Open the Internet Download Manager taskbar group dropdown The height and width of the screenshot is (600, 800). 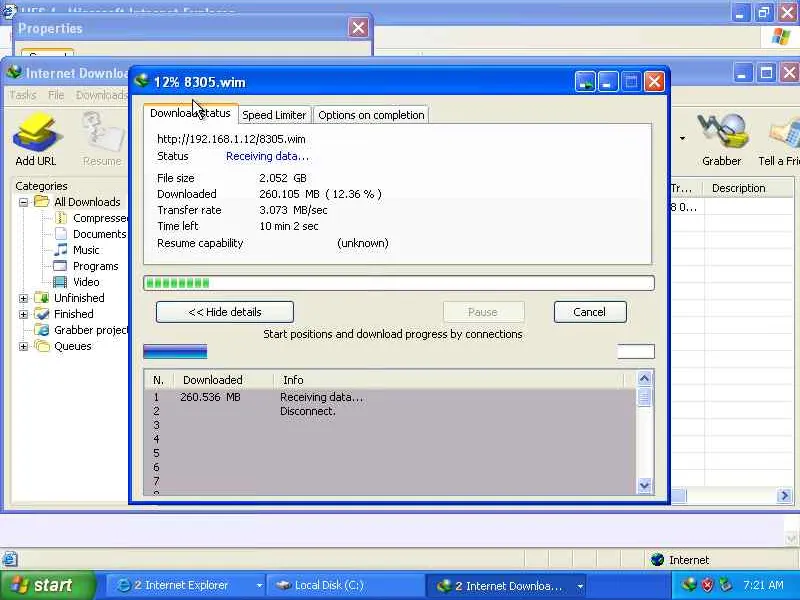pyautogui.click(x=580, y=586)
